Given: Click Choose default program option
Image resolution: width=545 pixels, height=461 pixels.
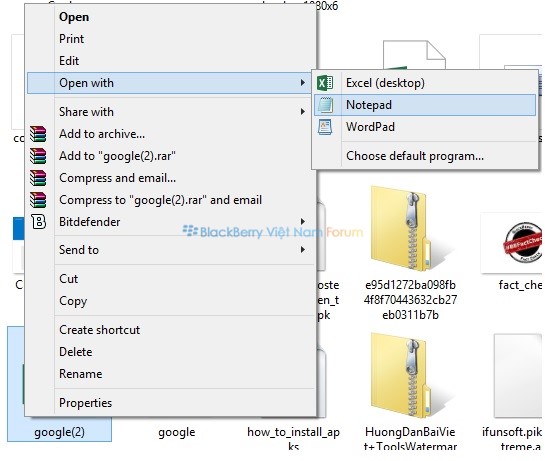Looking at the screenshot, I should [415, 156].
